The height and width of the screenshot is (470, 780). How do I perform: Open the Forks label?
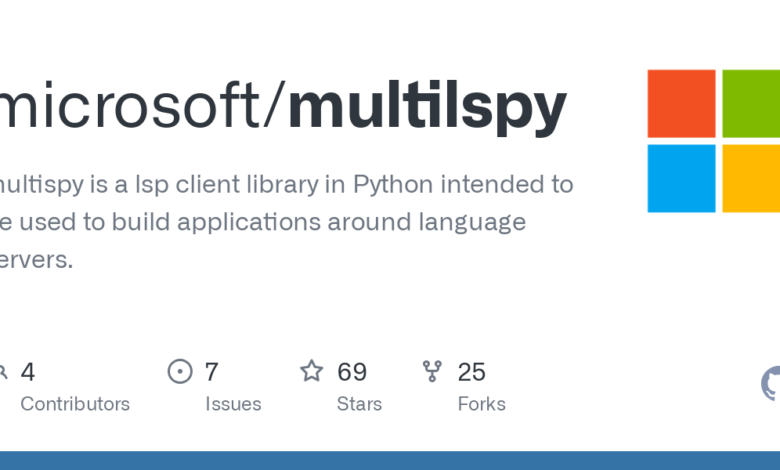click(x=481, y=404)
